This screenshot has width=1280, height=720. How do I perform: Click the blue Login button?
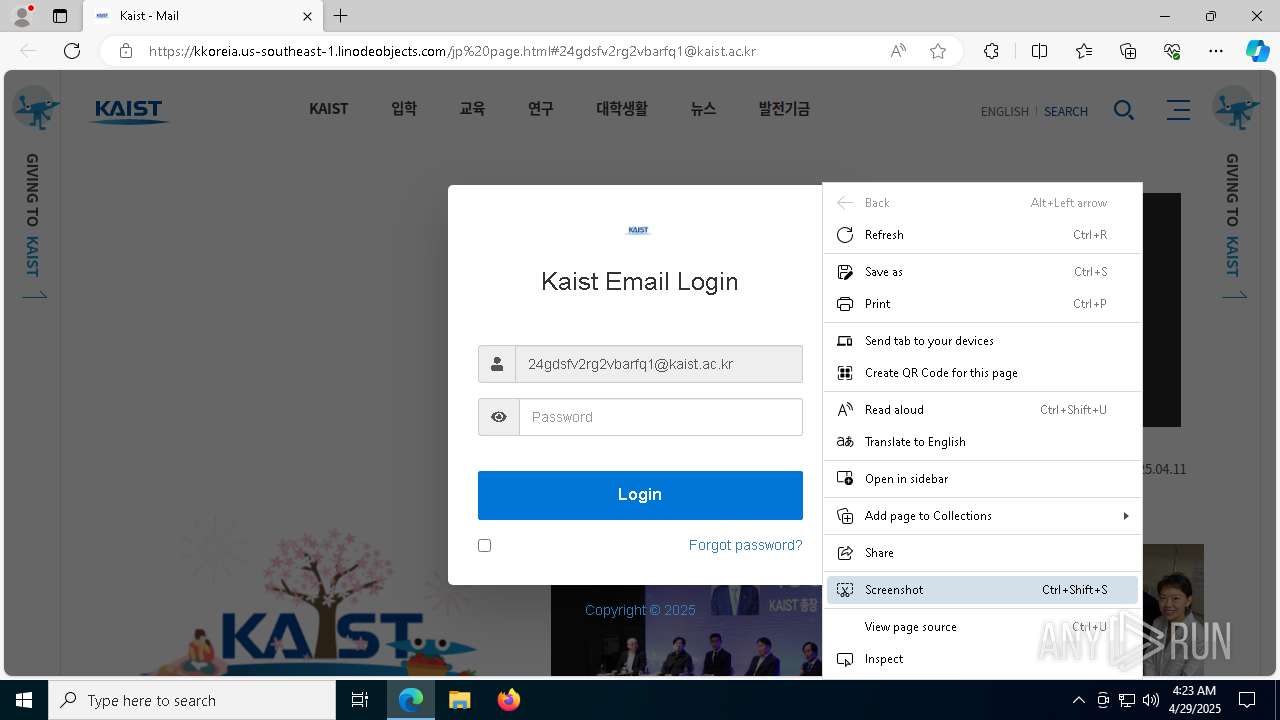pyautogui.click(x=640, y=495)
